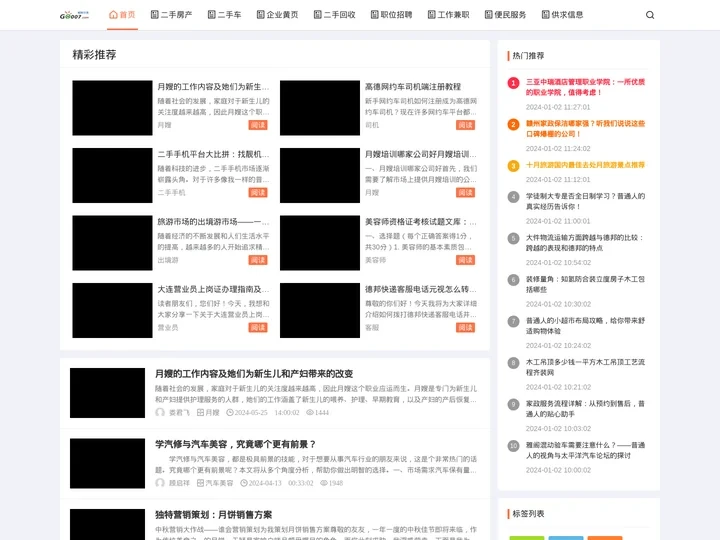Open the 二手房产 menu item
Viewport: 720px width, 540px height.
(172, 15)
